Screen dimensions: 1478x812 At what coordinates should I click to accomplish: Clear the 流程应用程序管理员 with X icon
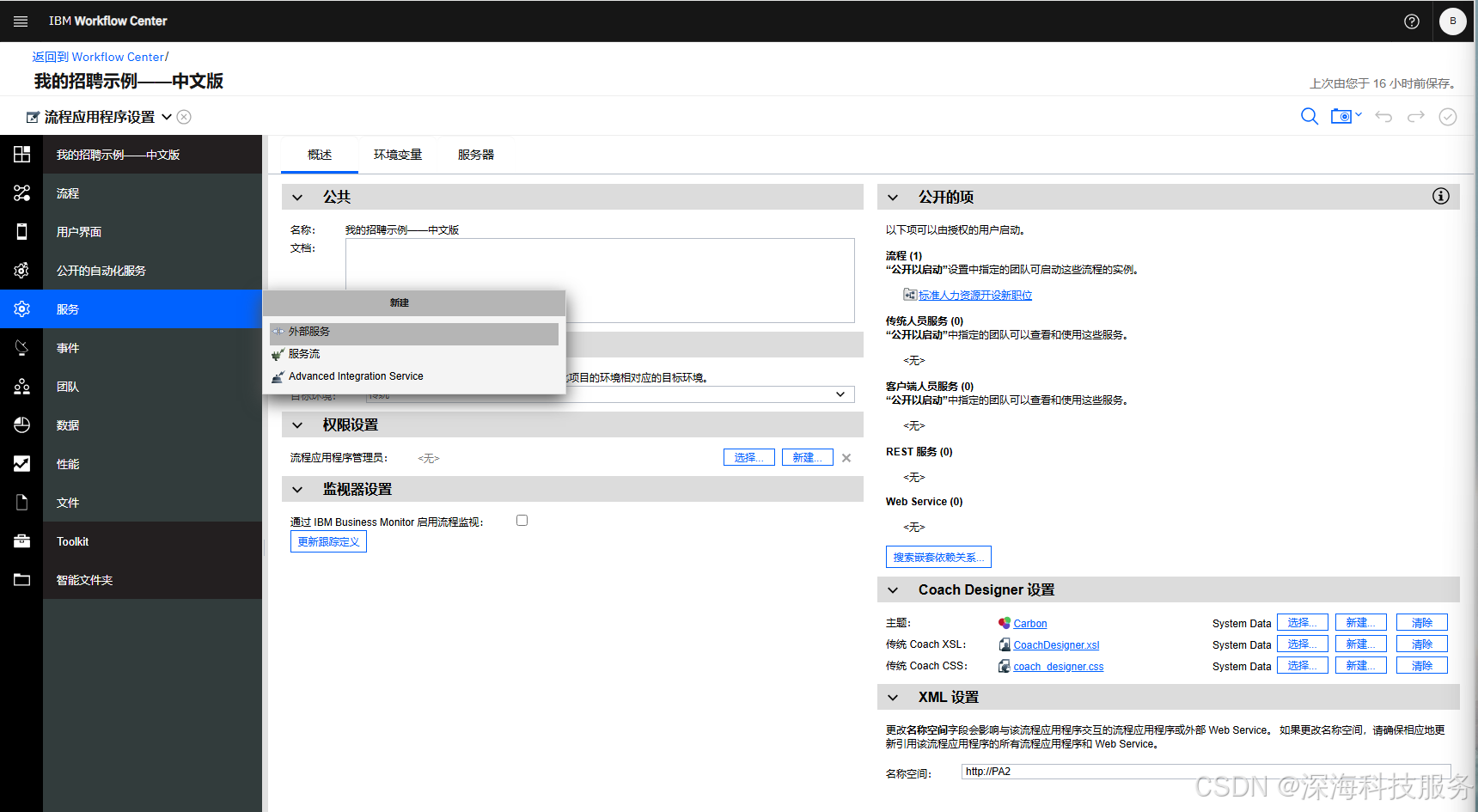[x=846, y=458]
